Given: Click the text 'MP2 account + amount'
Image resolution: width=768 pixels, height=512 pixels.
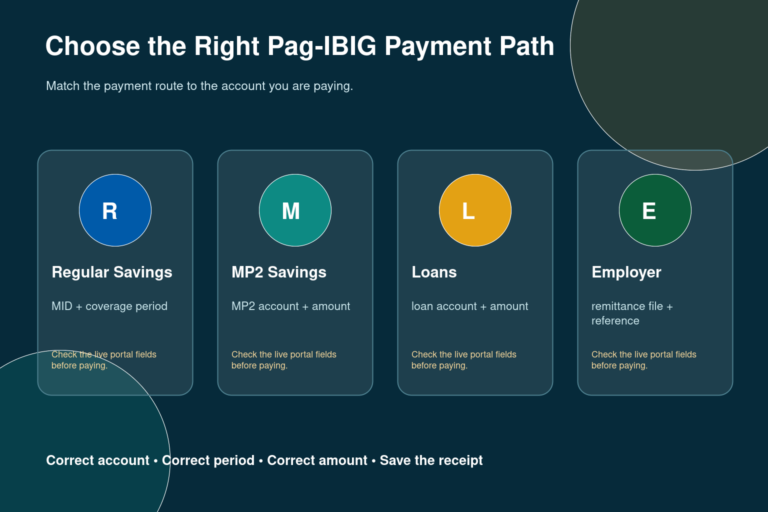Looking at the screenshot, I should [x=290, y=306].
